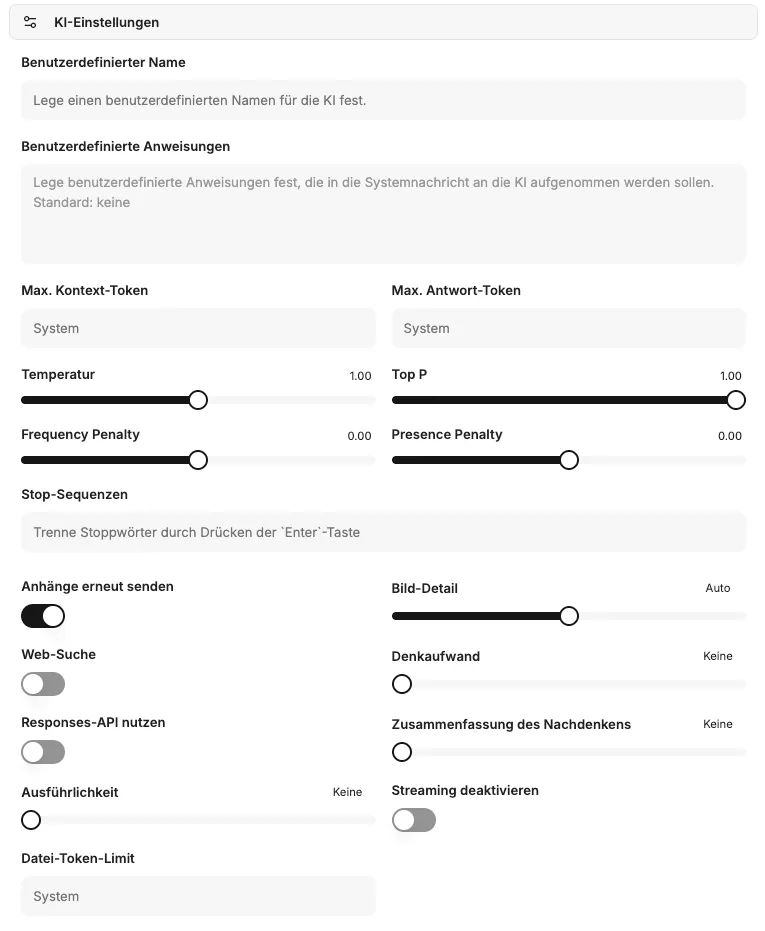The height and width of the screenshot is (931, 765).
Task: Click the Max. Antwort-Token field
Action: point(568,328)
